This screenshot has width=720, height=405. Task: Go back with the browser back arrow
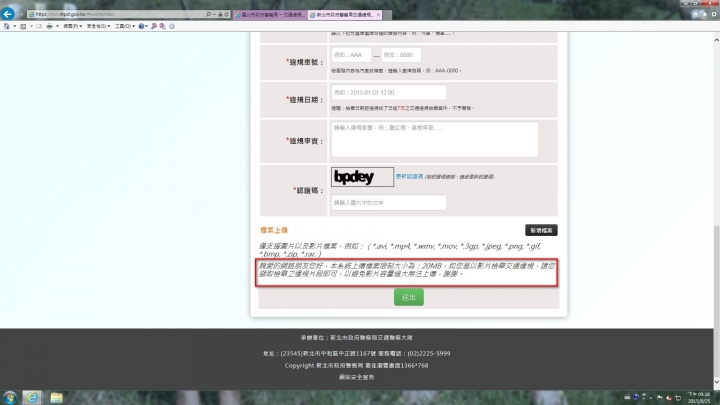coord(7,14)
